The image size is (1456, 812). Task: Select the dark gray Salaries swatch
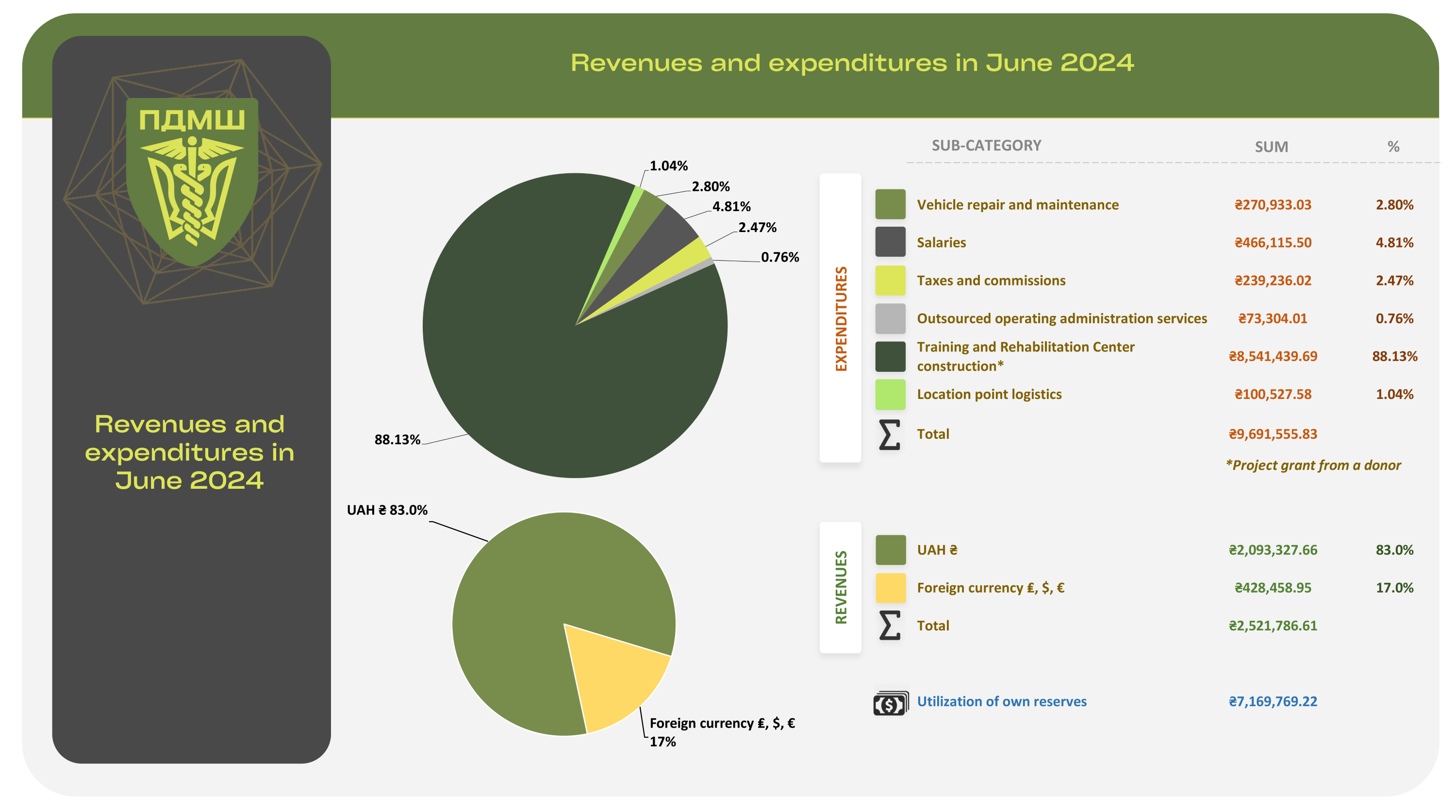click(x=890, y=242)
